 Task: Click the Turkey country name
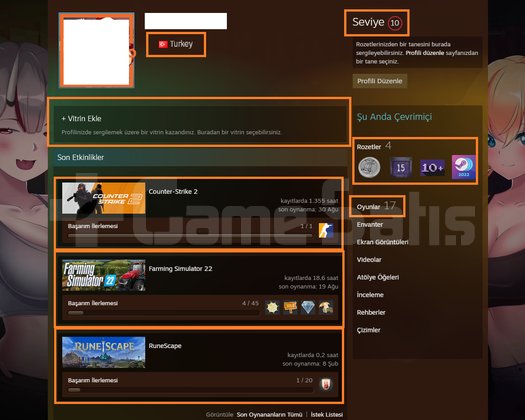(181, 44)
